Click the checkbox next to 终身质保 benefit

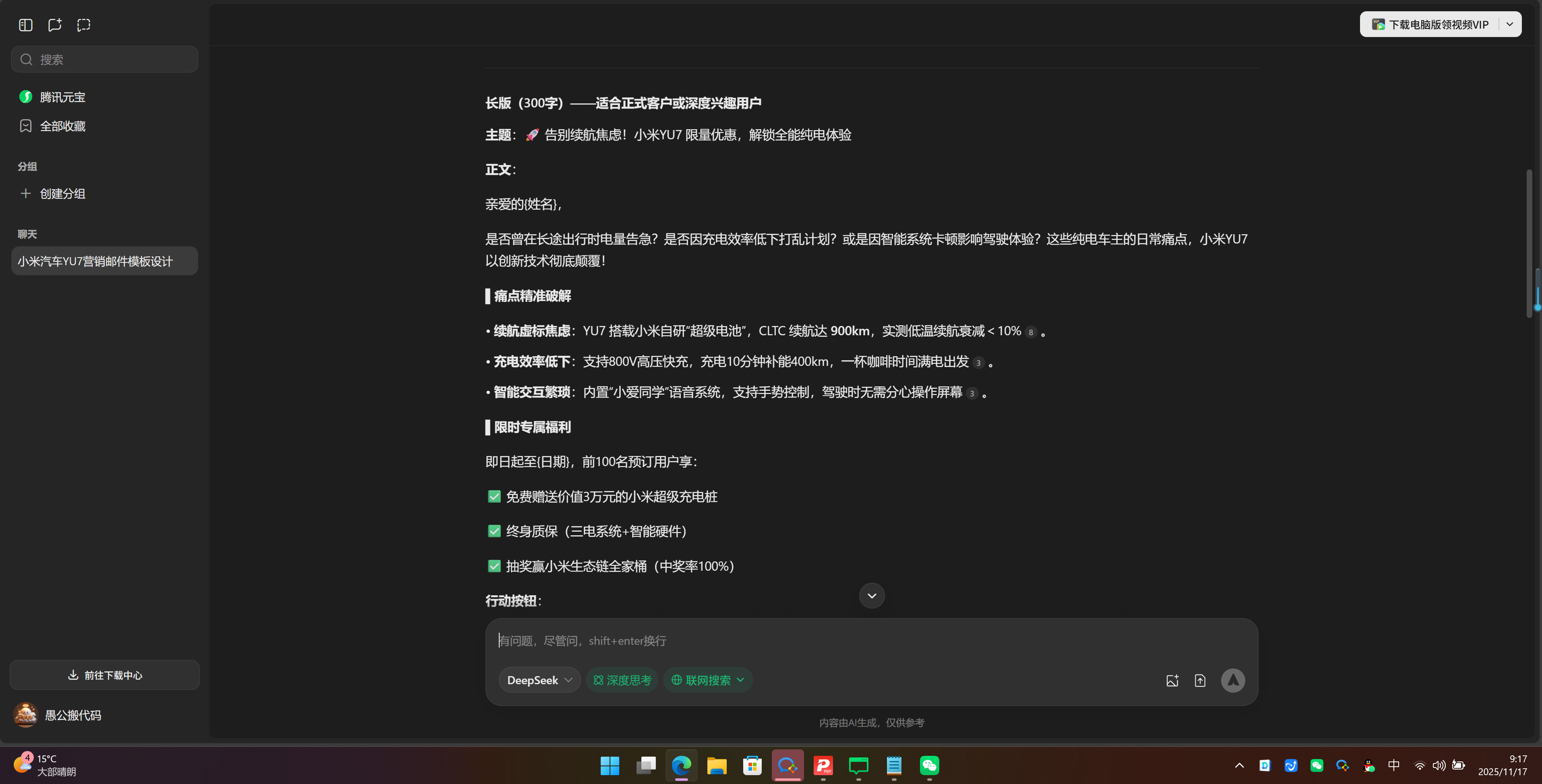494,531
